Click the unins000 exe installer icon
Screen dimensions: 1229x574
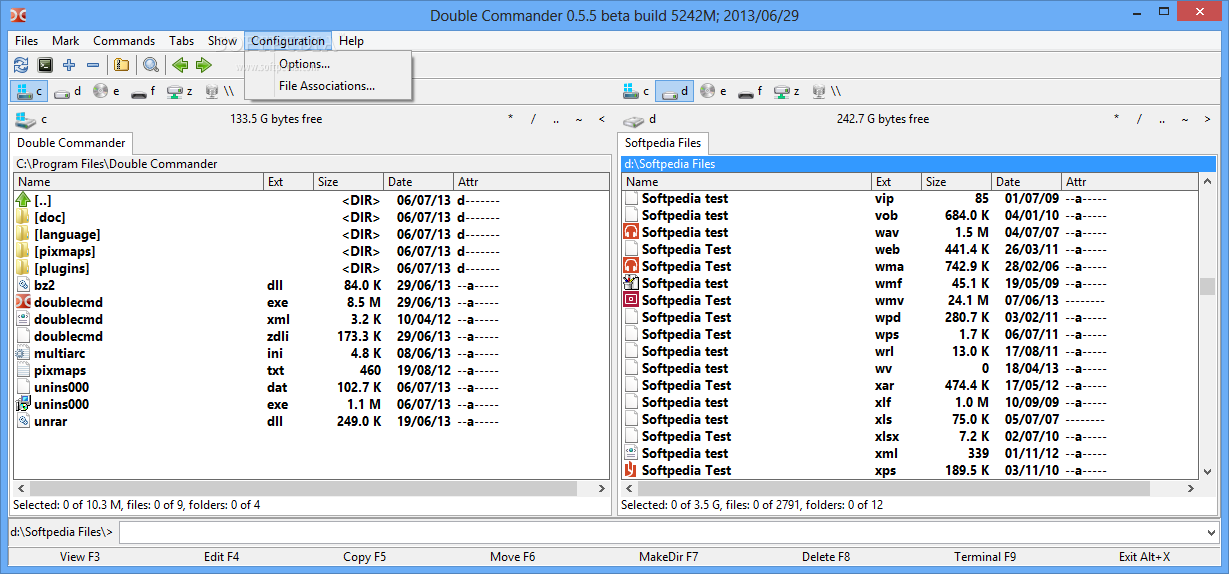23,404
